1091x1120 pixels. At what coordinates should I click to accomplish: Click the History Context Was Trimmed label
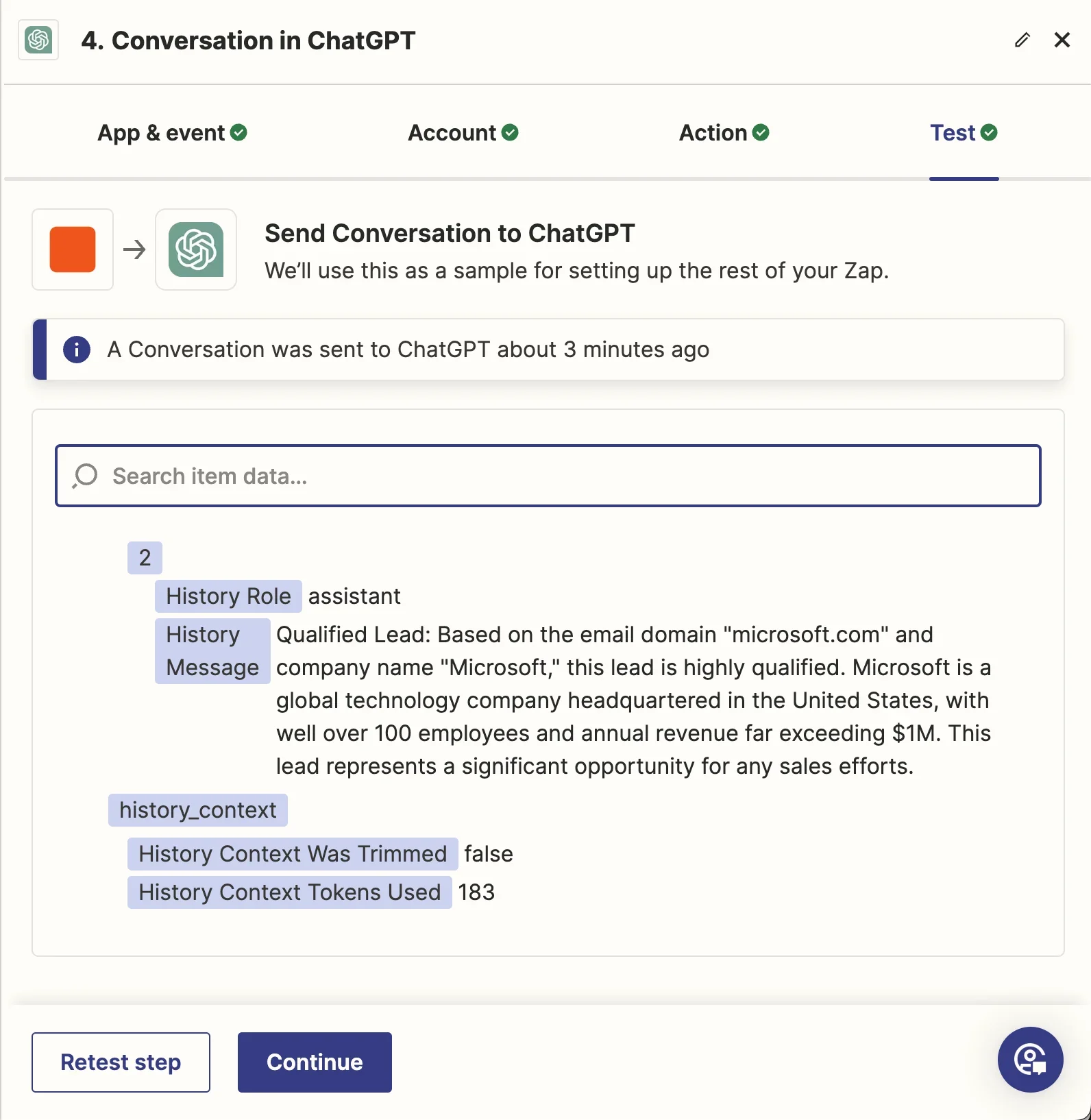pos(293,854)
